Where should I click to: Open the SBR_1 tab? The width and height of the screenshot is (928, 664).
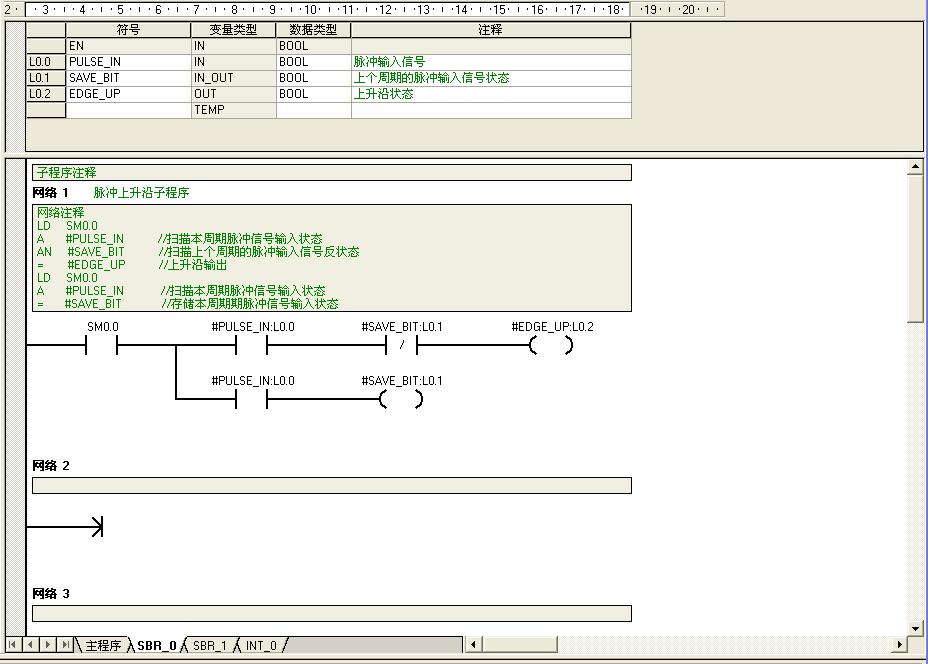pyautogui.click(x=210, y=645)
